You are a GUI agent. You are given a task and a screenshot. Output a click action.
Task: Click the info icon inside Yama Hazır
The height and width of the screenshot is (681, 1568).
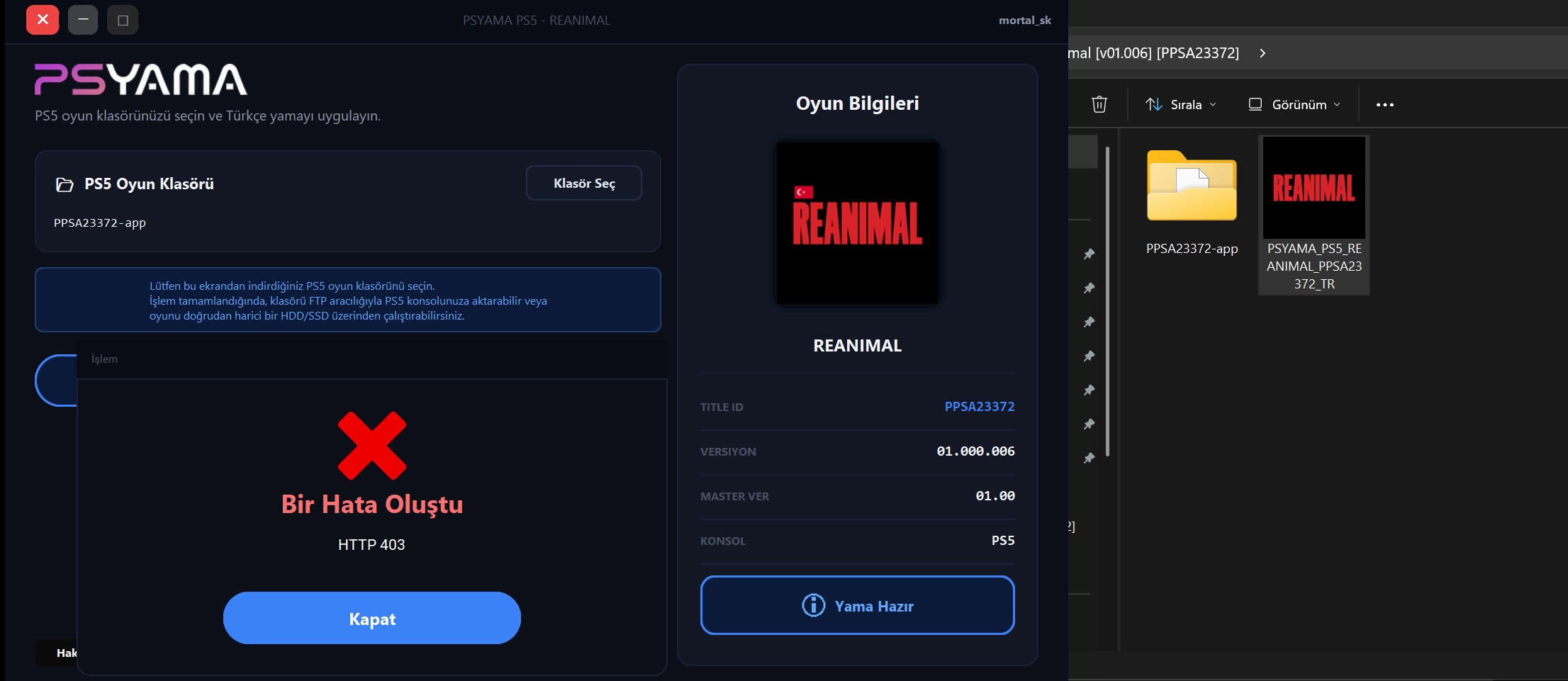pos(813,605)
